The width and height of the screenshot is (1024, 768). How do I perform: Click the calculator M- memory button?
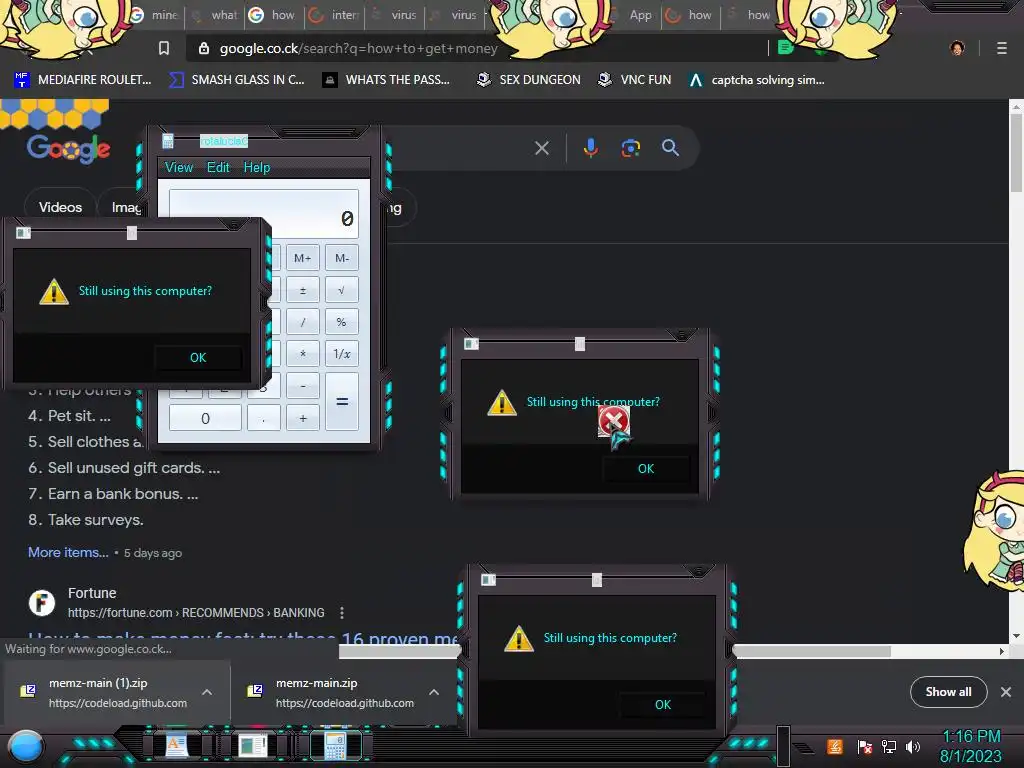[x=342, y=258]
